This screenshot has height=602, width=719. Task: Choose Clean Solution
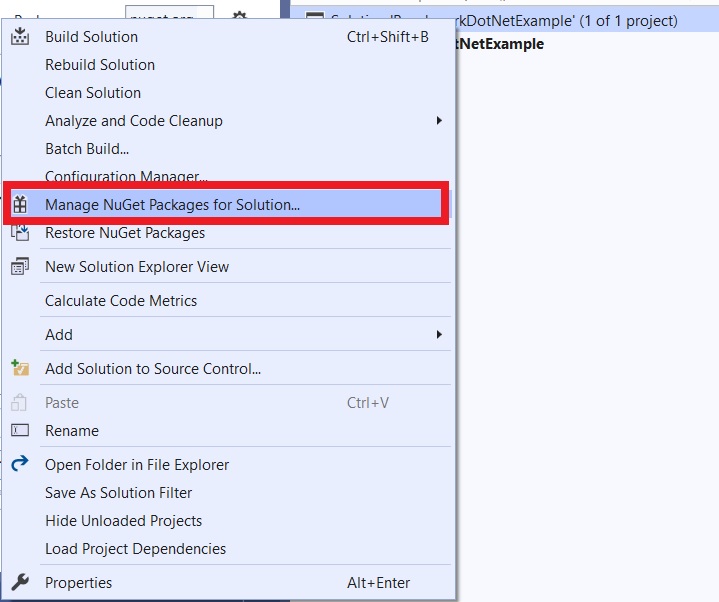coord(93,93)
